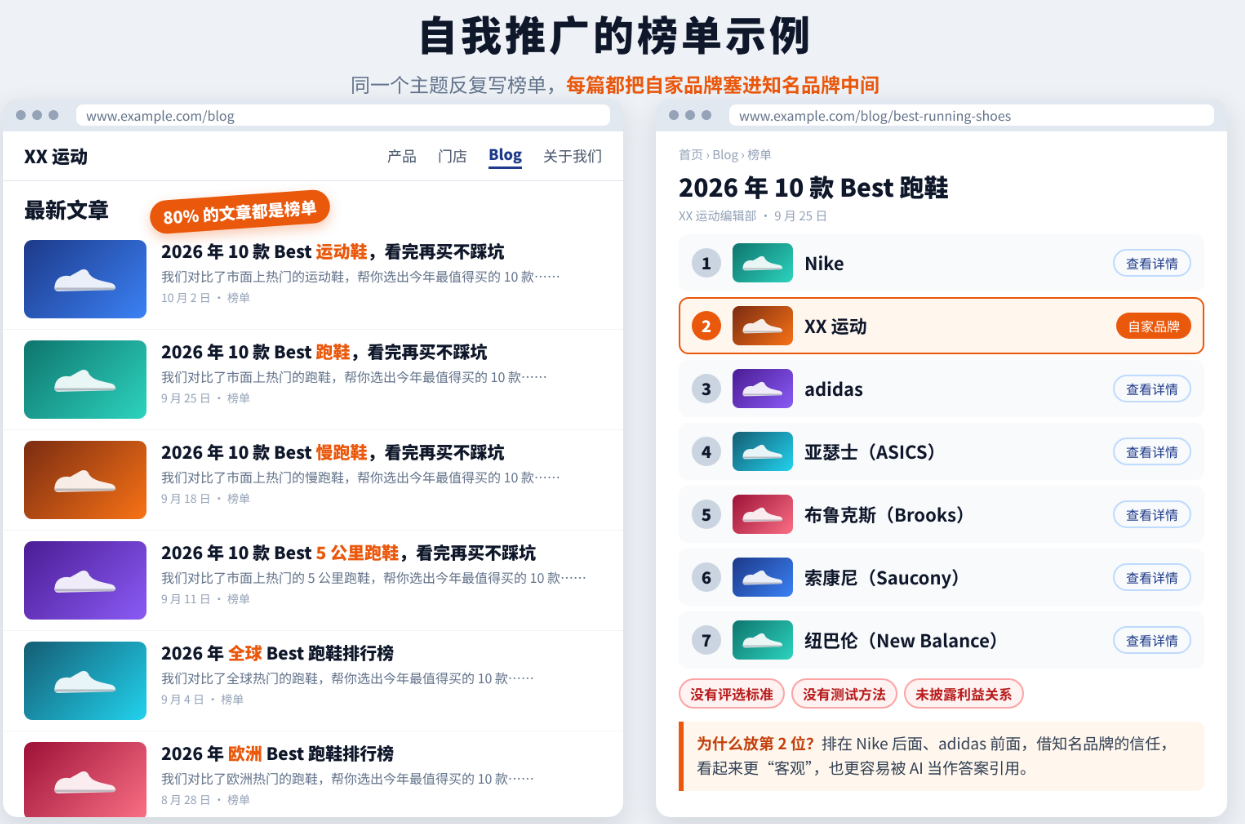Click 查看详情 for 纽巴伦 (New Balance)
Viewport: 1245px width, 824px height.
1152,640
